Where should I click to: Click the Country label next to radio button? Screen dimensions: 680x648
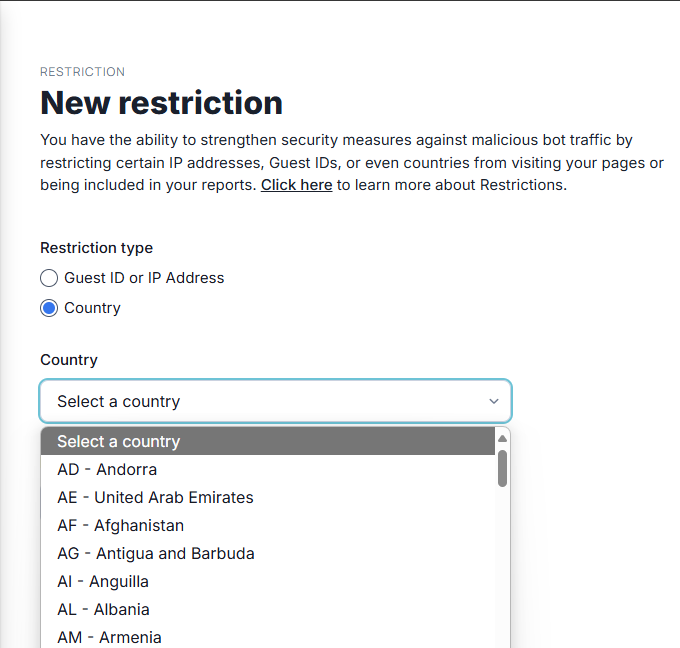(92, 308)
